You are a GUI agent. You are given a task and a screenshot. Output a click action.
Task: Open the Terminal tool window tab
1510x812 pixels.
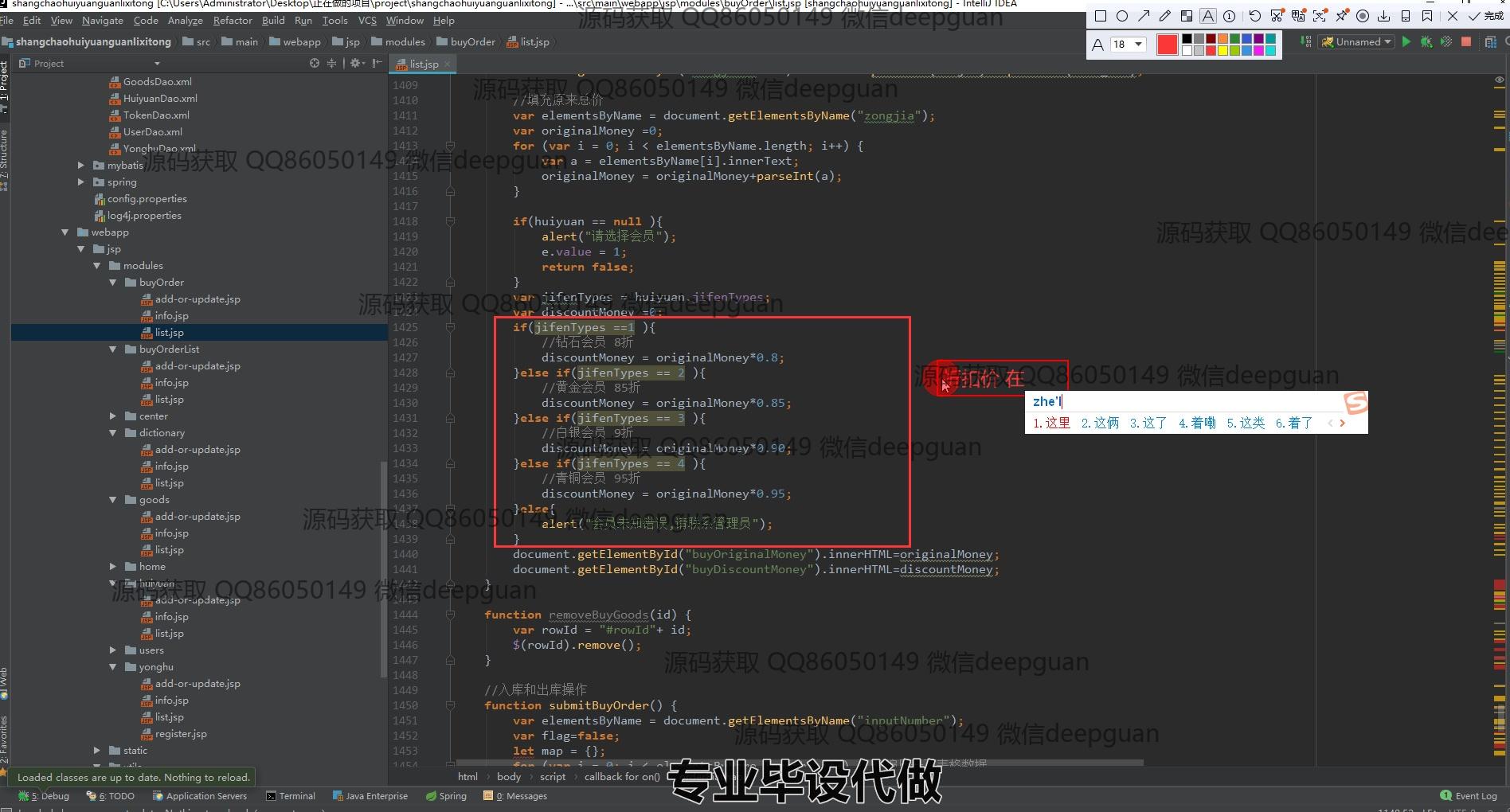pyautogui.click(x=291, y=796)
